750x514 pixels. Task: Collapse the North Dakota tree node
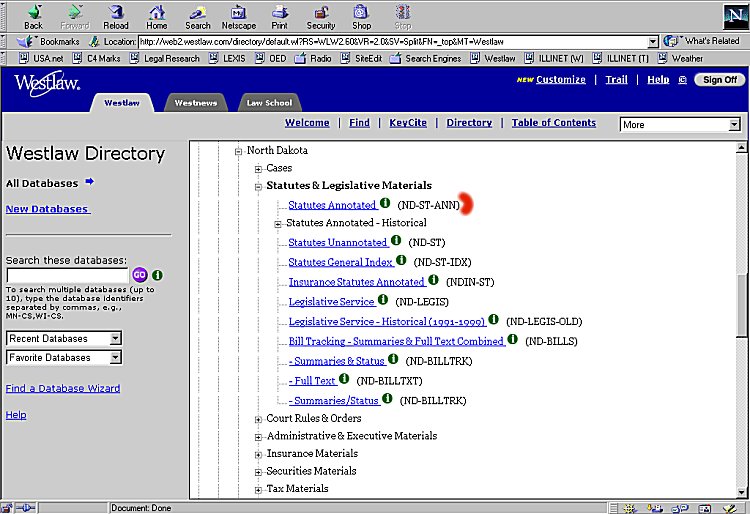238,152
